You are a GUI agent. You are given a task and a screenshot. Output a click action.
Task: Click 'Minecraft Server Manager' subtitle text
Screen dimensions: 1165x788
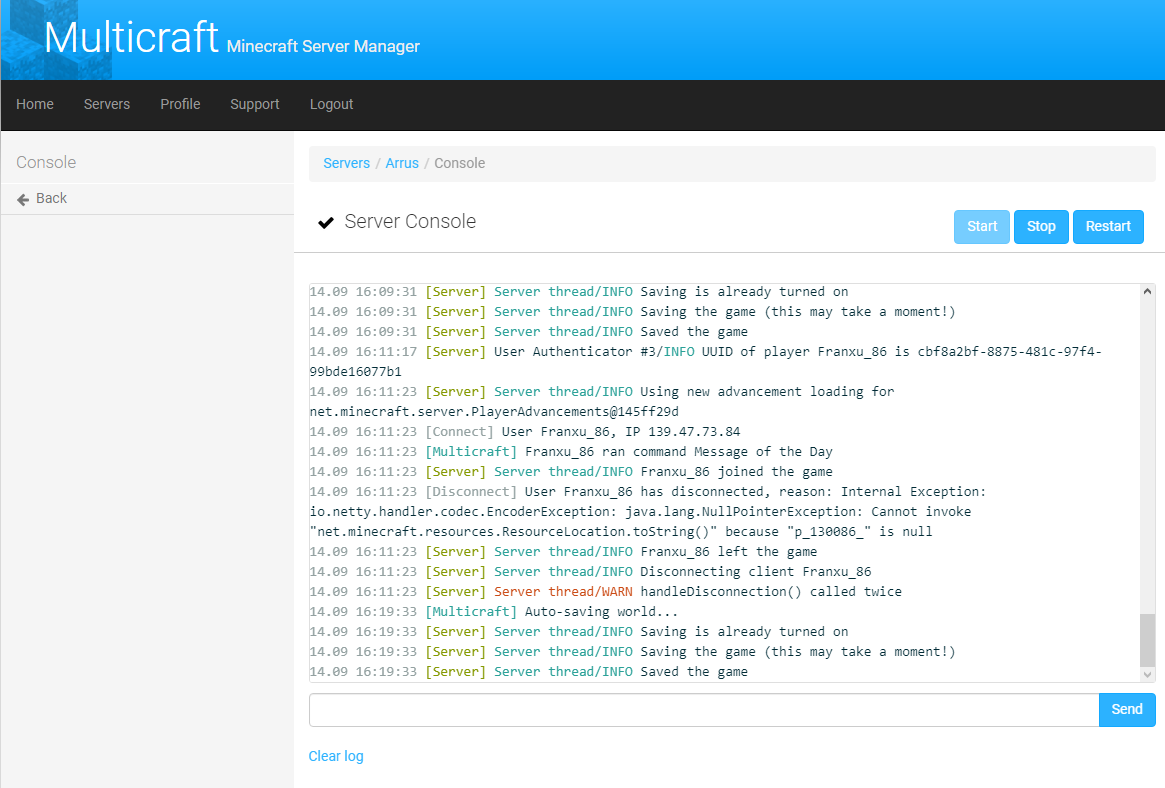[x=323, y=47]
